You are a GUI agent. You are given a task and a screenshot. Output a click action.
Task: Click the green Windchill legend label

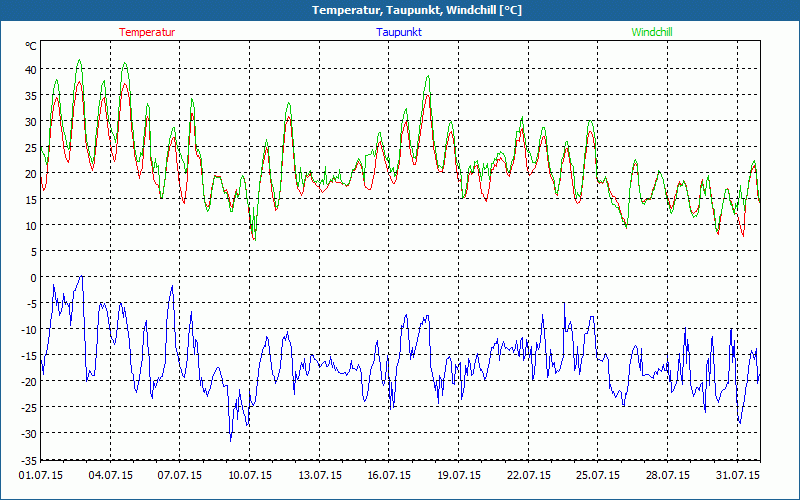coord(652,32)
